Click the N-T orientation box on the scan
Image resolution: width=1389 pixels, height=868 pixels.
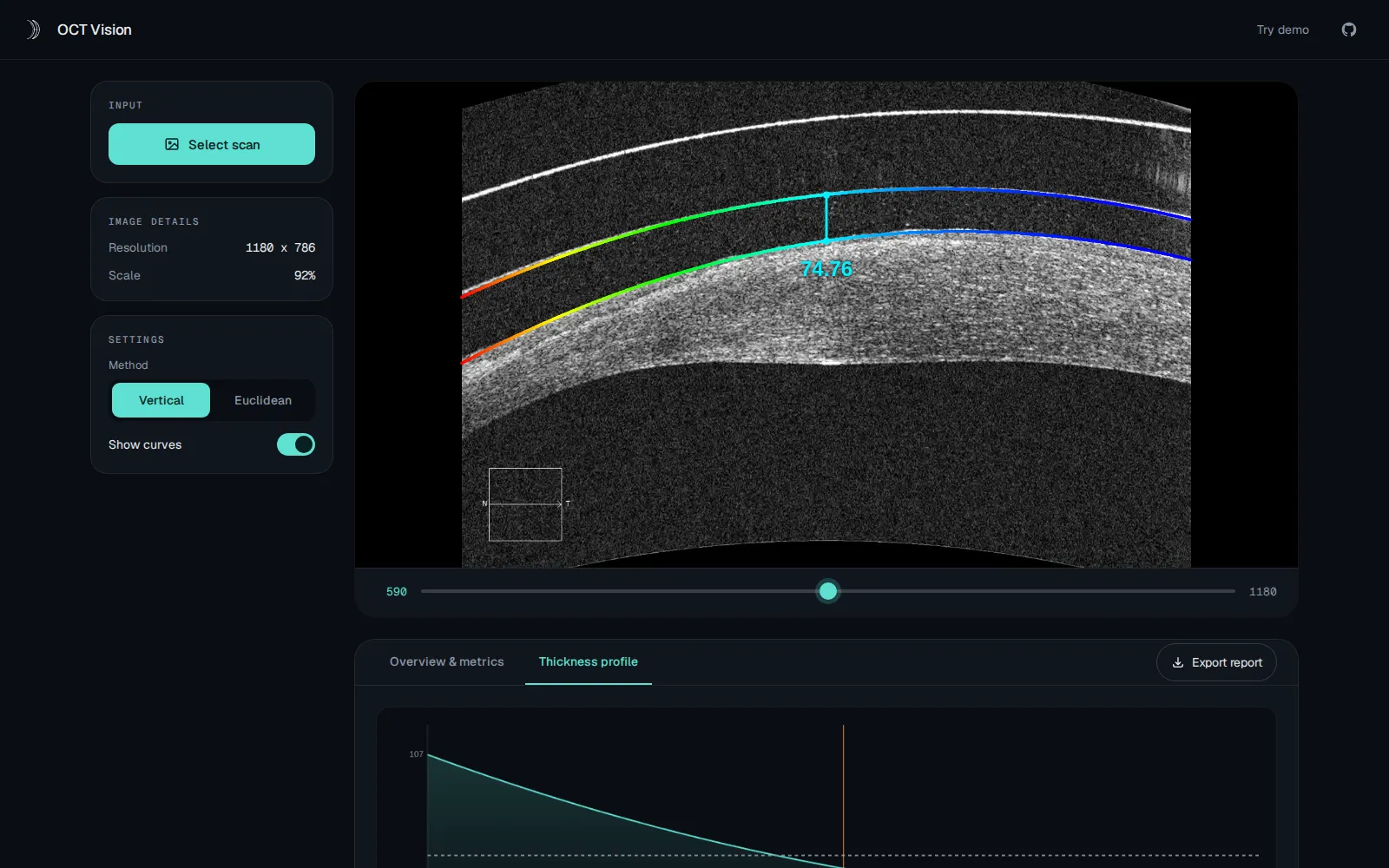(x=525, y=504)
